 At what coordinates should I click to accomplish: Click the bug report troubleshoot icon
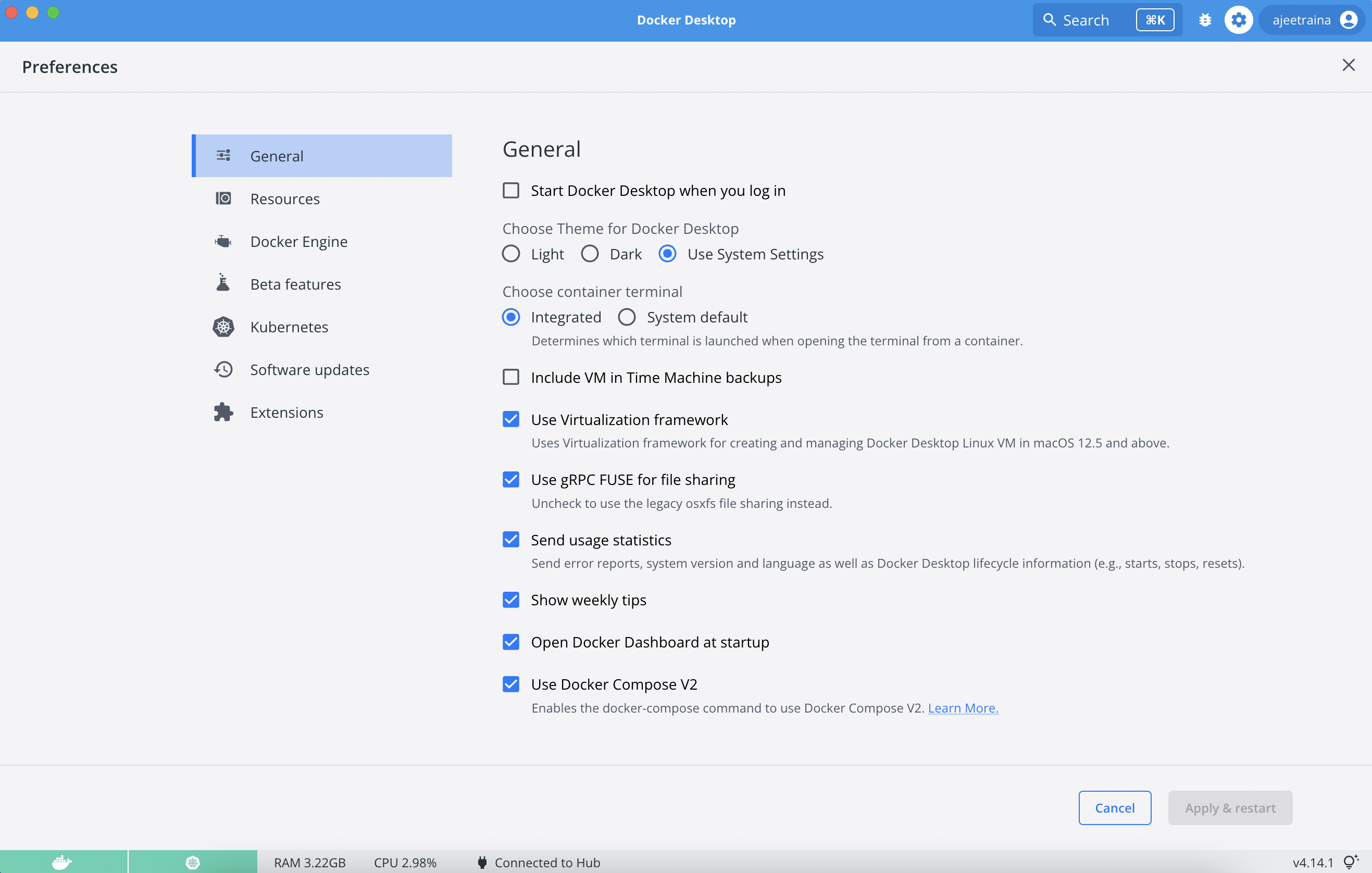1204,20
